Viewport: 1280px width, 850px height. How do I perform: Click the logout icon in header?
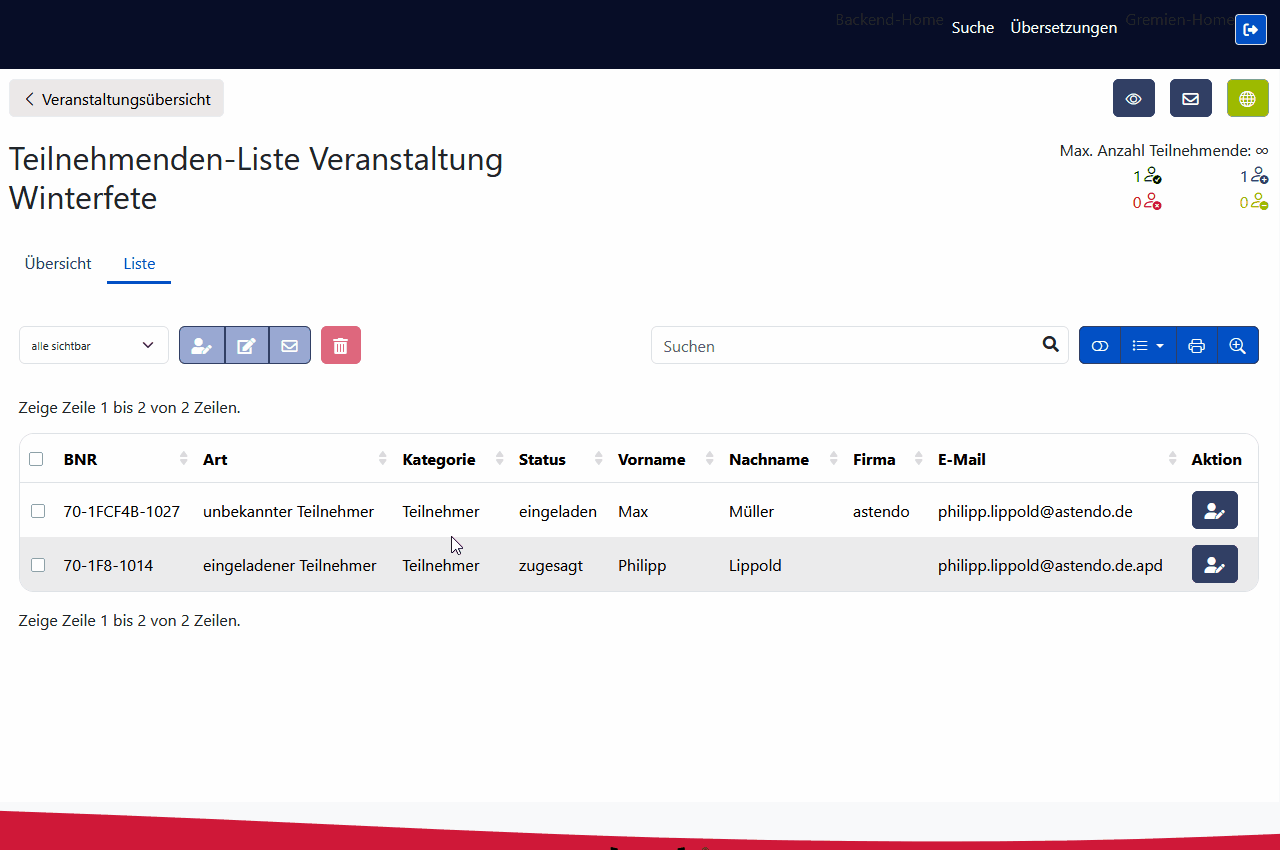click(1250, 29)
